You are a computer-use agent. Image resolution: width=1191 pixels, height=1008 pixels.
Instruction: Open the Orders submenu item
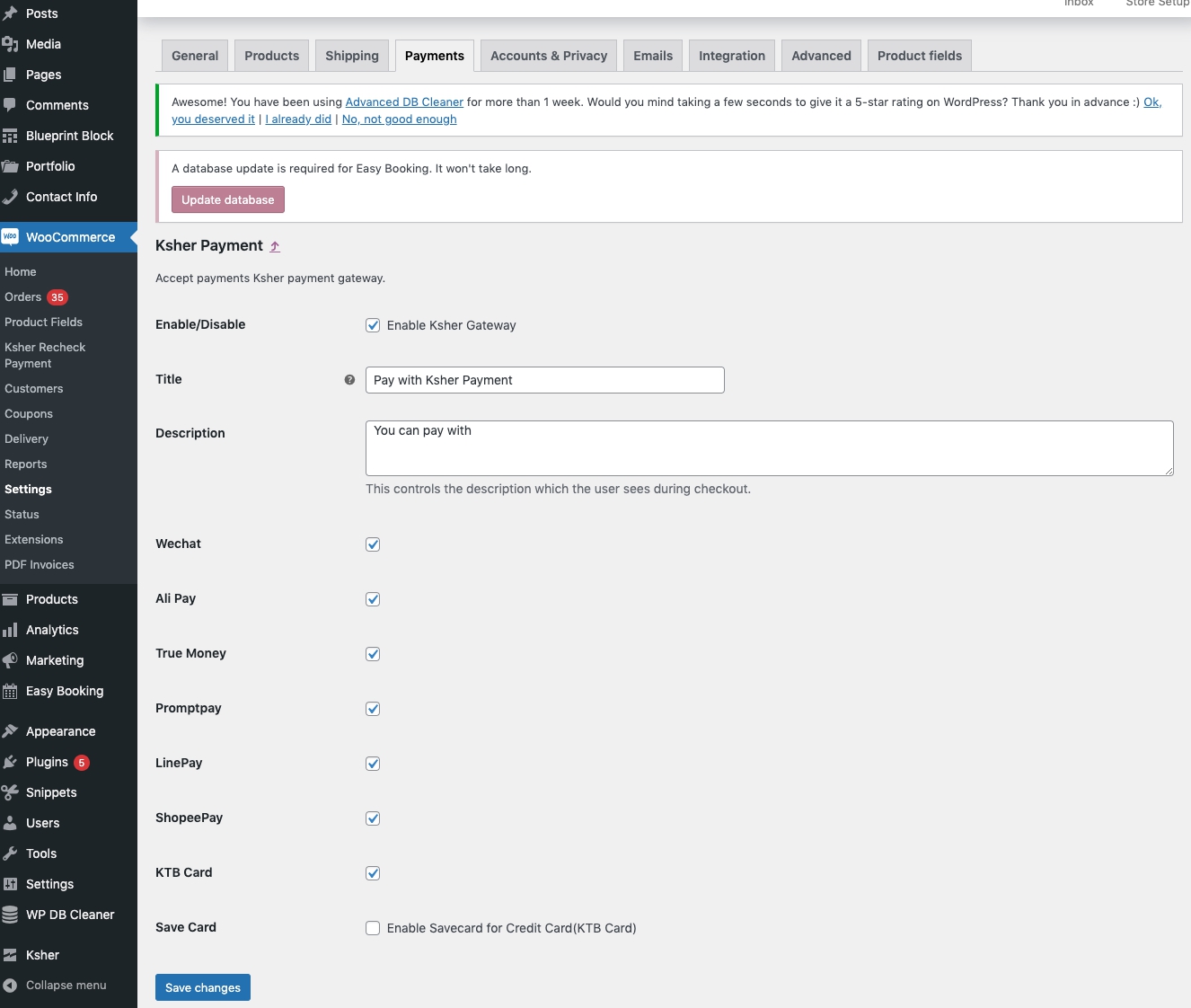click(x=23, y=297)
